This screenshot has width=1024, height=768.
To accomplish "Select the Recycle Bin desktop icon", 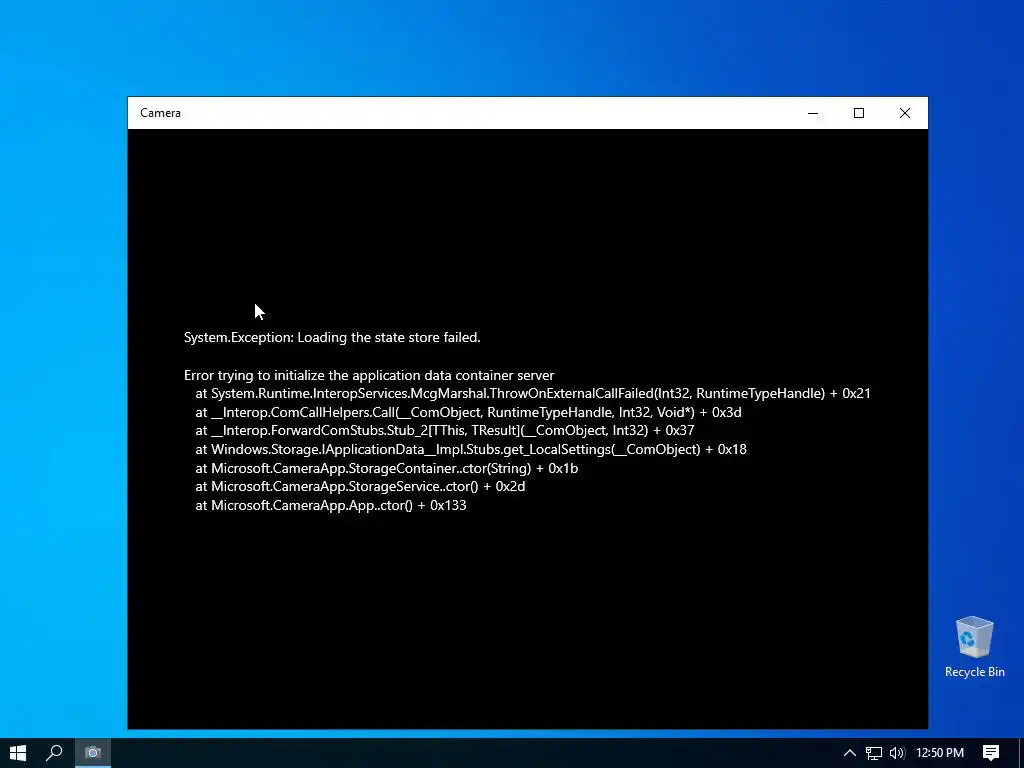I will (974, 647).
